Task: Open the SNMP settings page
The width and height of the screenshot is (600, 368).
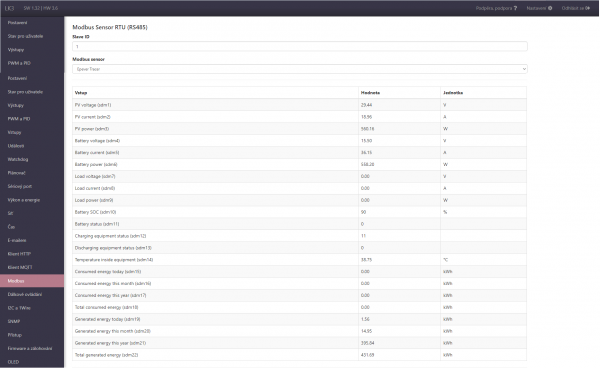Action: click(x=14, y=321)
